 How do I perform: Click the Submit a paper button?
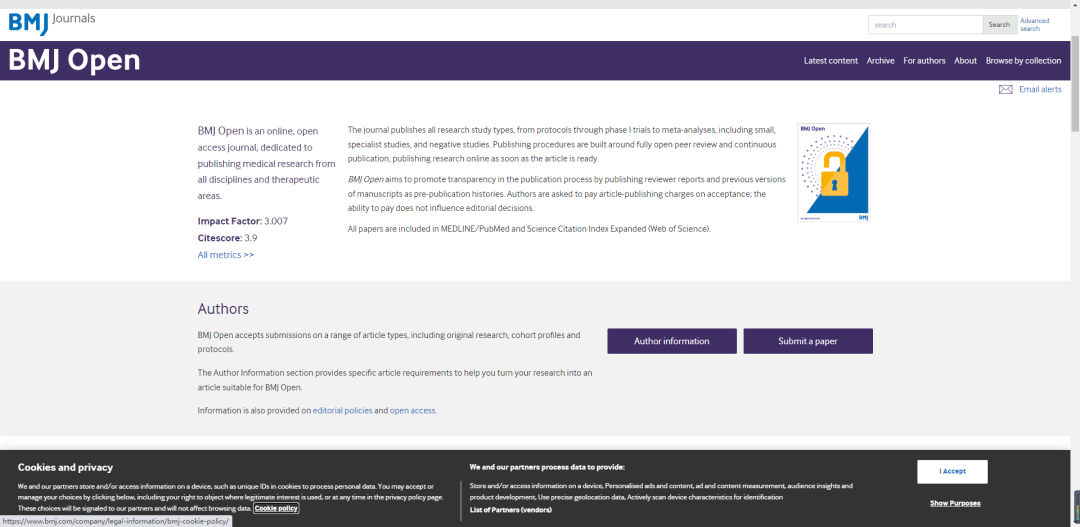808,341
